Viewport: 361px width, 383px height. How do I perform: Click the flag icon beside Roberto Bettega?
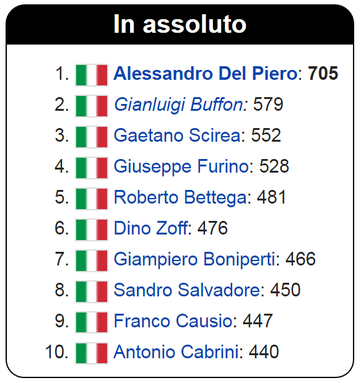[92, 199]
